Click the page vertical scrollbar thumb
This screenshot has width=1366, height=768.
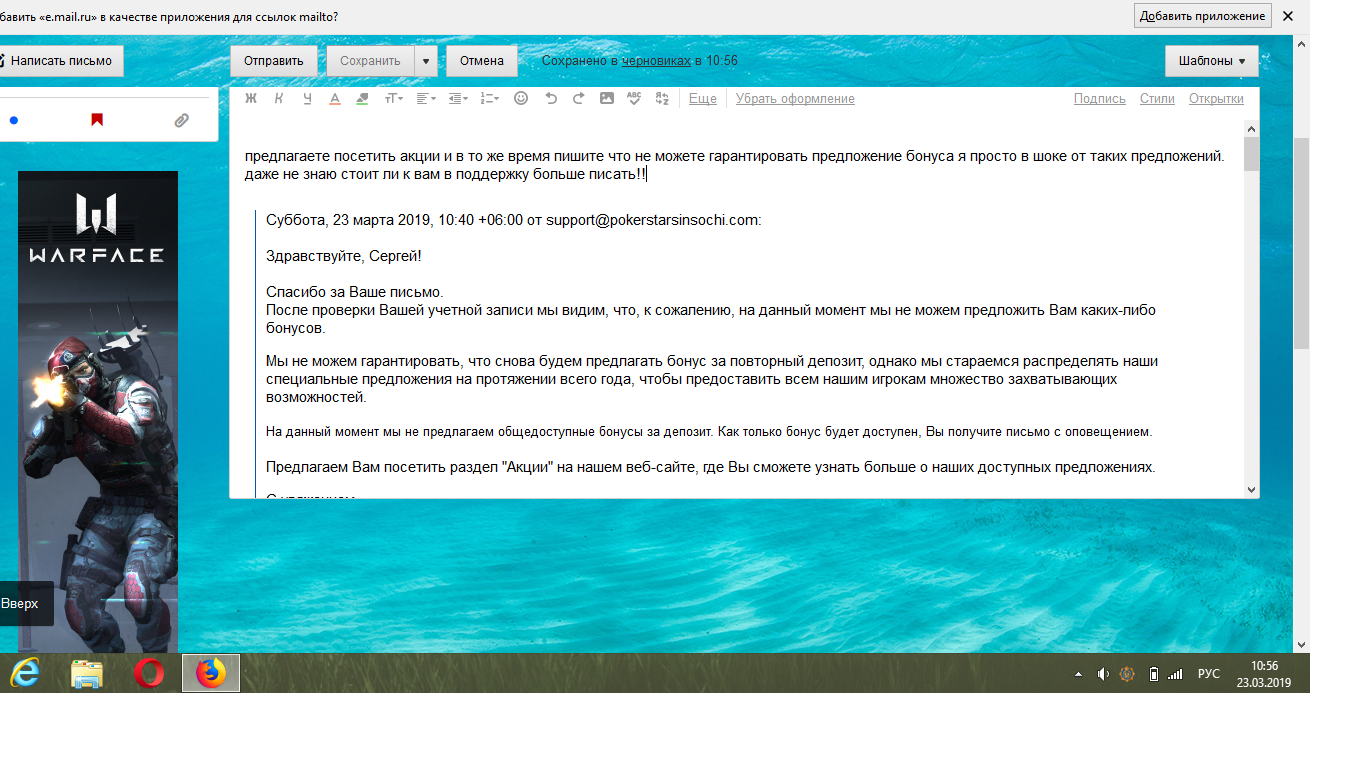coord(1301,243)
